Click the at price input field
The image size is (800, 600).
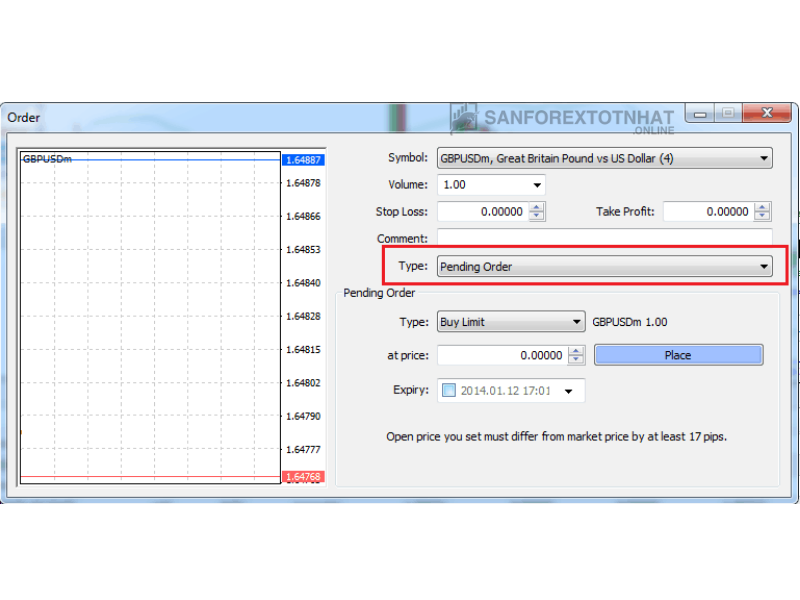tap(502, 355)
